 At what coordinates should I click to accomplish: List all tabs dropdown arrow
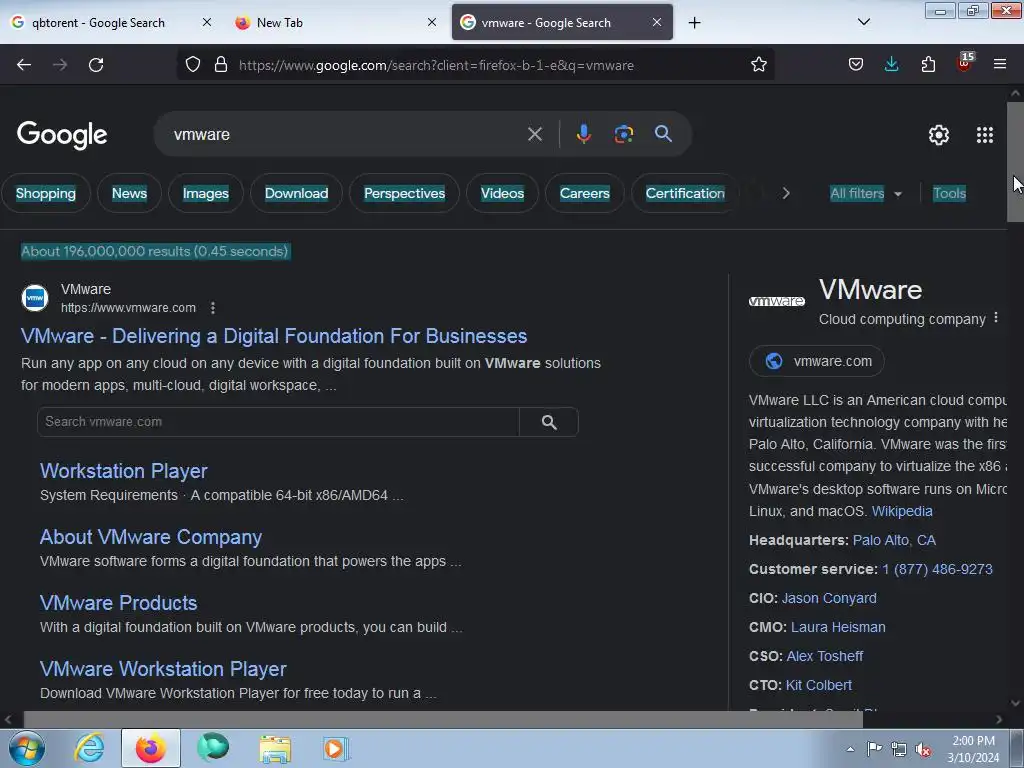pos(863,22)
